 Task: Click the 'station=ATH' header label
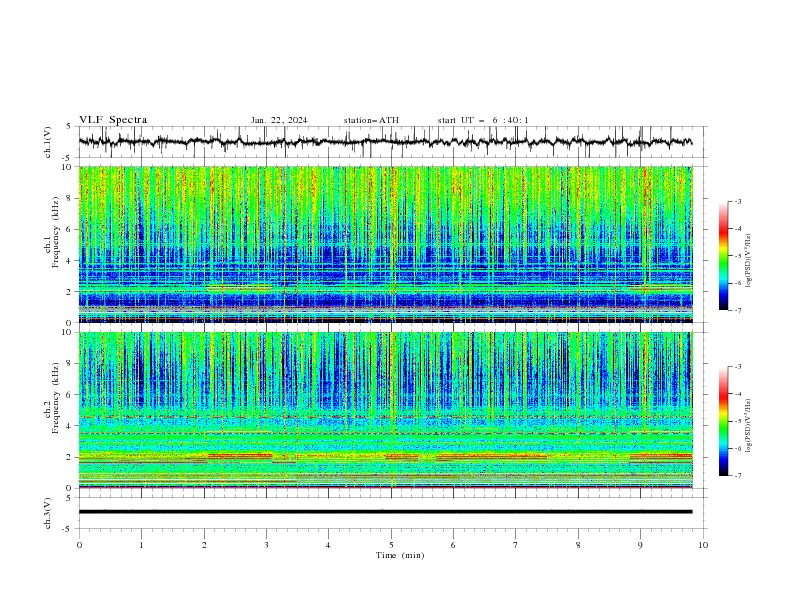(x=371, y=120)
